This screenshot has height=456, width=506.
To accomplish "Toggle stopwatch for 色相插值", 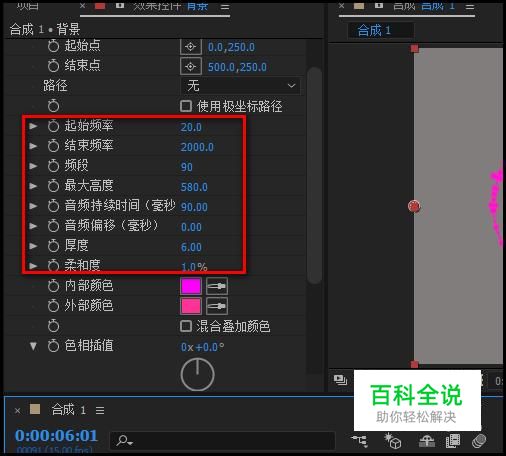I will click(53, 346).
